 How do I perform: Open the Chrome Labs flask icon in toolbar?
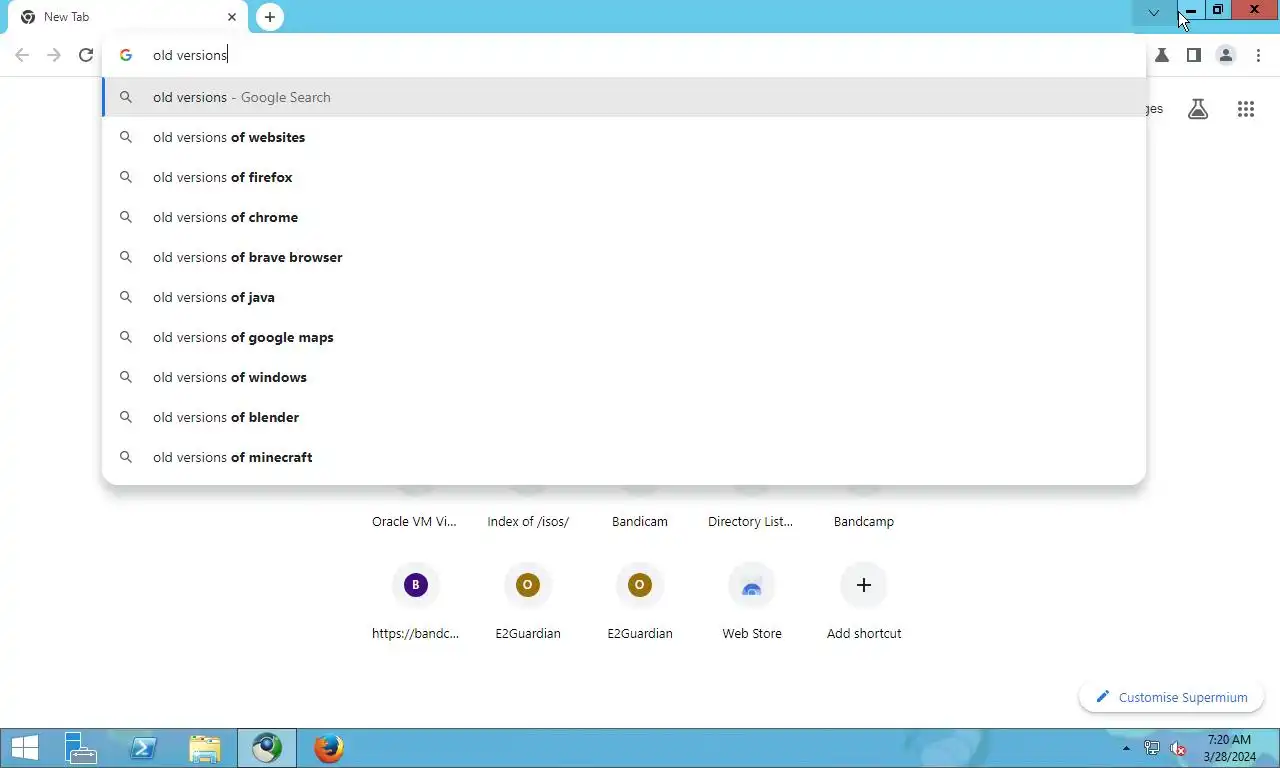pos(1162,55)
